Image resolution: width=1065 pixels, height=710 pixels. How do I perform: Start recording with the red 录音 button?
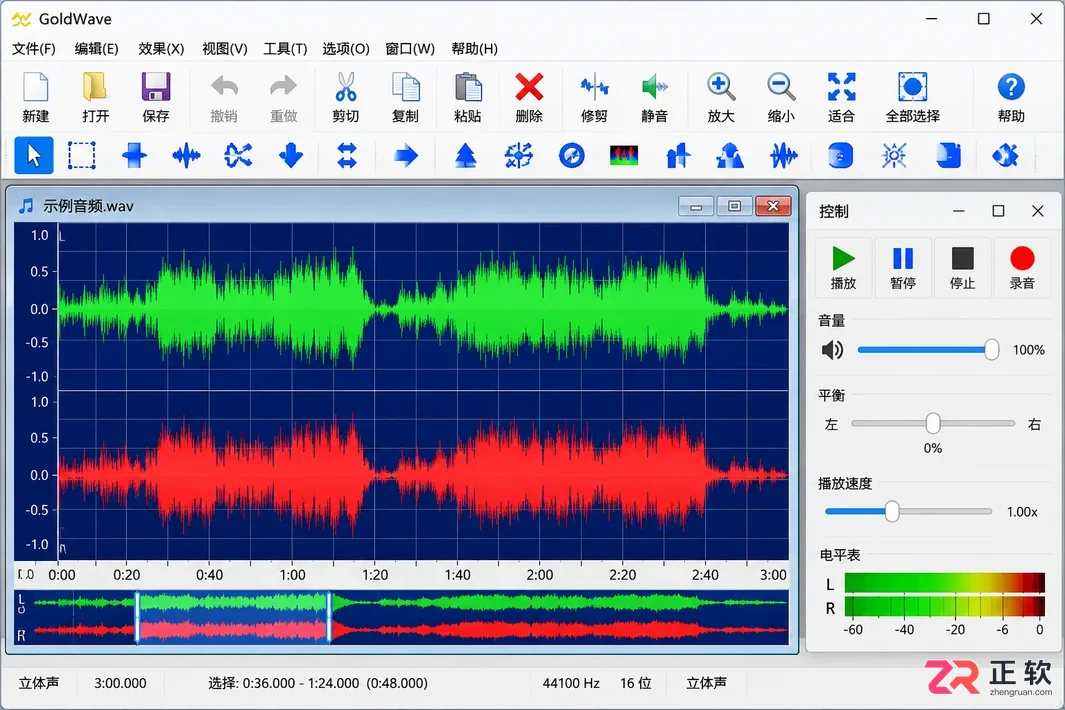[1022, 268]
